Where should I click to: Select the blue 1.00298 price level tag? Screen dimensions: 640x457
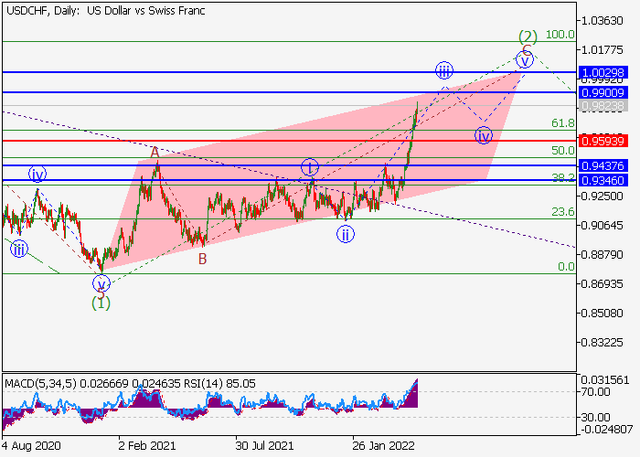pyautogui.click(x=606, y=72)
